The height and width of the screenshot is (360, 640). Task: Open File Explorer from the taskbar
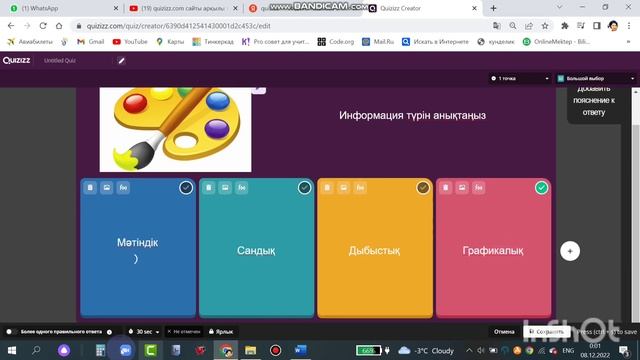(250, 350)
